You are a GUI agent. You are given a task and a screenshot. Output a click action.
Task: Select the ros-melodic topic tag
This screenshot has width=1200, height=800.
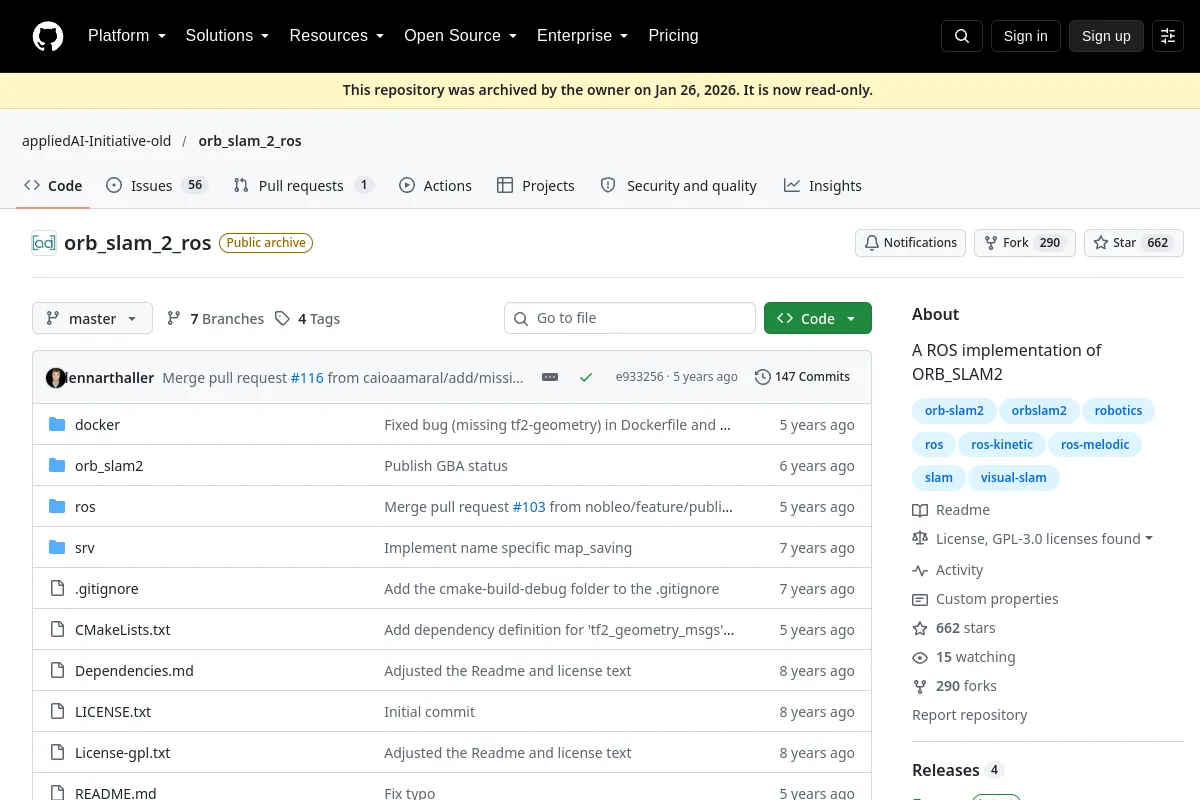(1095, 444)
